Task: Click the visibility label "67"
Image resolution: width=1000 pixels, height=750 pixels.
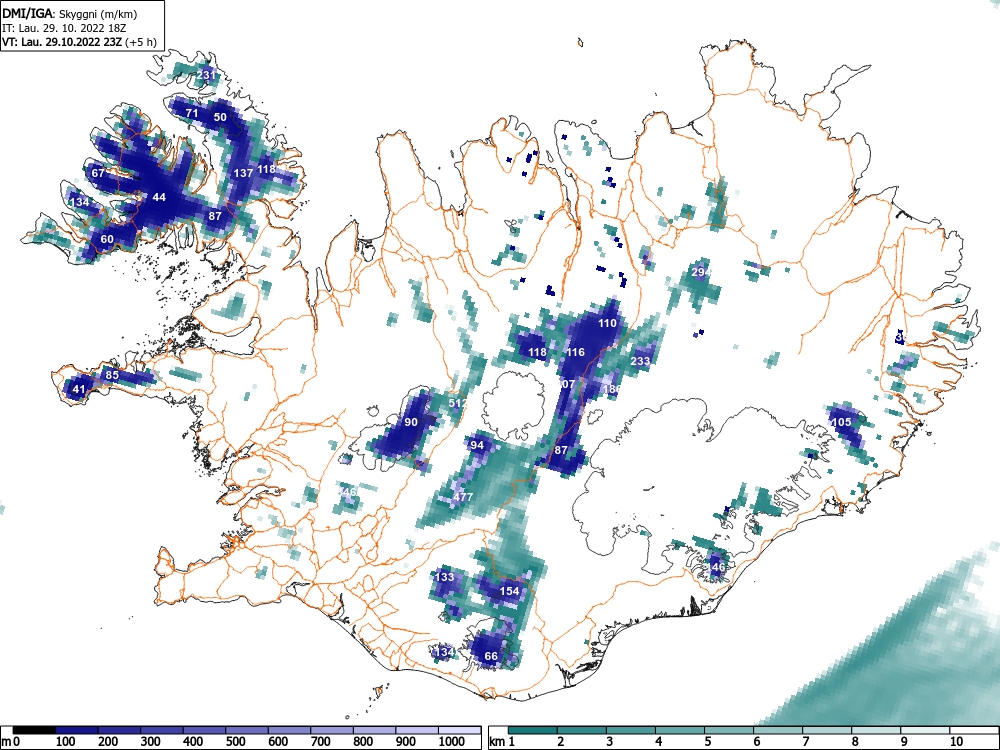Action: click(x=98, y=173)
